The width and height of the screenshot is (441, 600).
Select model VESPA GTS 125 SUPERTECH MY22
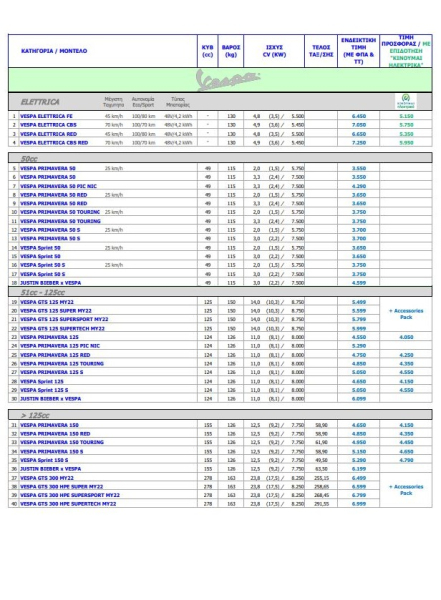tap(62, 328)
